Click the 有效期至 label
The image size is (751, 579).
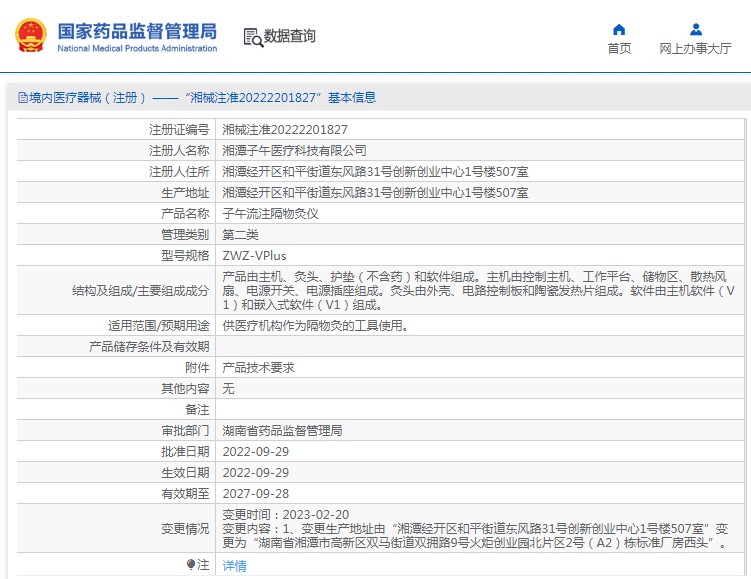[x=185, y=494]
